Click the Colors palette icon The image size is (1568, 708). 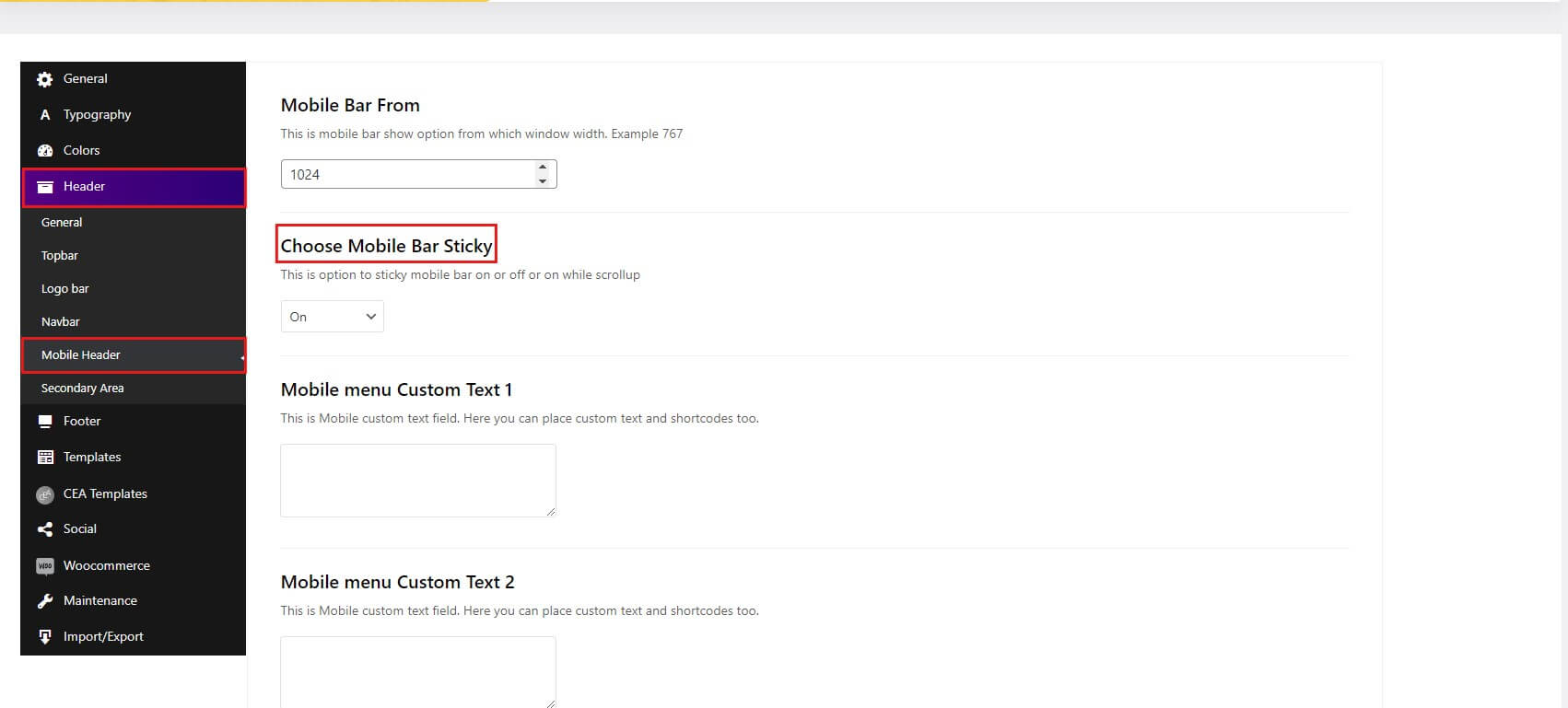pyautogui.click(x=44, y=151)
